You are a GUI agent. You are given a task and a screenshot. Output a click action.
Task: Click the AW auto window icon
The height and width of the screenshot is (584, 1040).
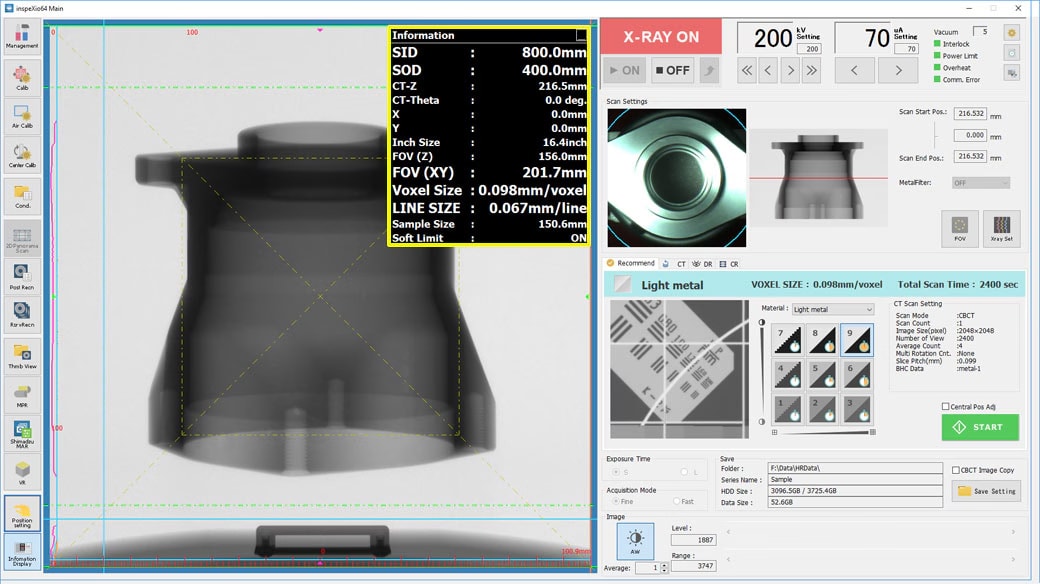click(635, 541)
